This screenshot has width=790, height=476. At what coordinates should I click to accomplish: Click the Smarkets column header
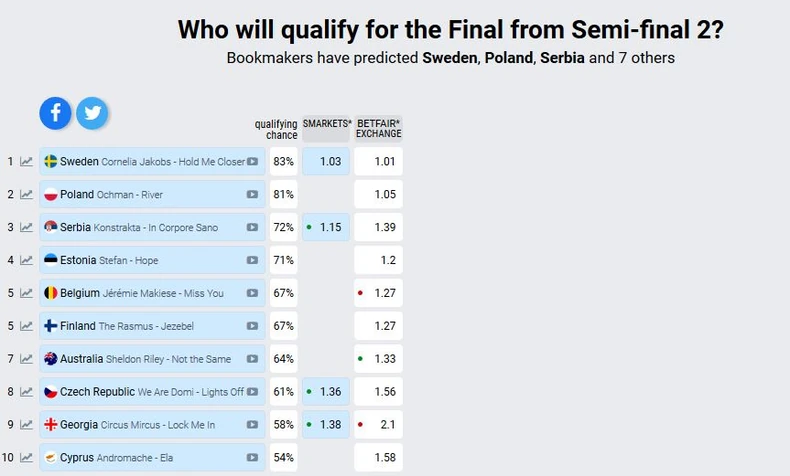pyautogui.click(x=326, y=124)
